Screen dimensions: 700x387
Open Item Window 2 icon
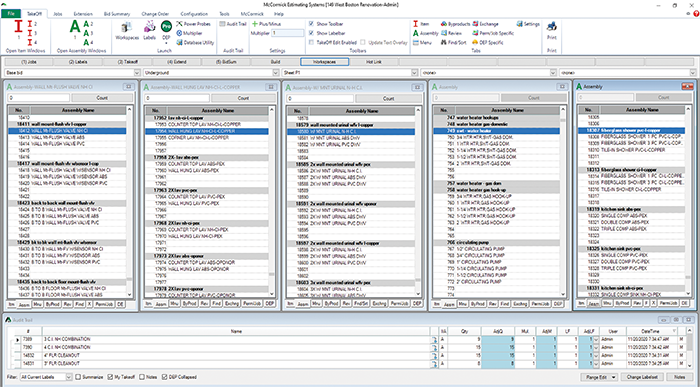pos(30,24)
